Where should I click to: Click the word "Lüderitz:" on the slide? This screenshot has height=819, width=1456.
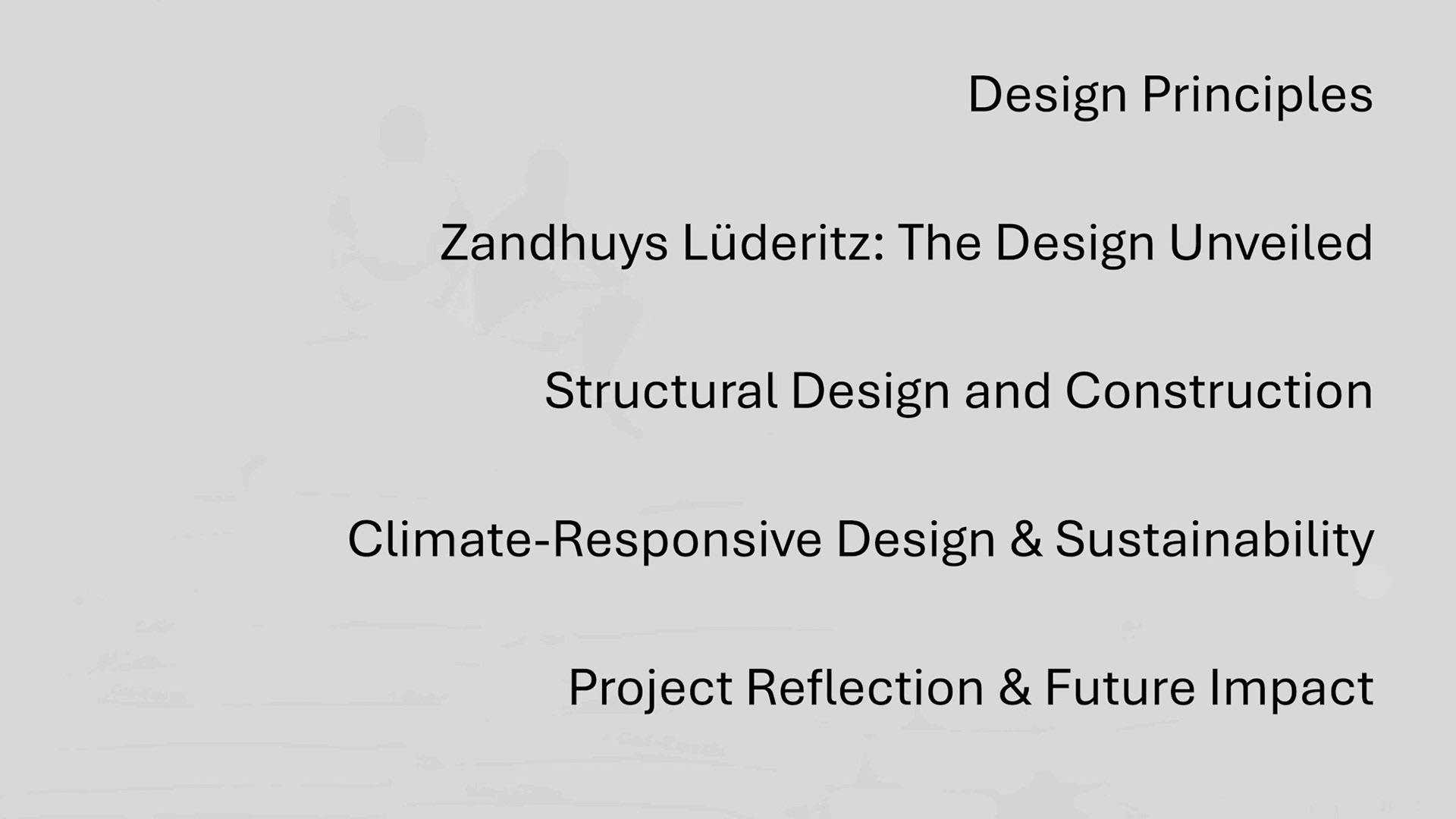coord(783,243)
